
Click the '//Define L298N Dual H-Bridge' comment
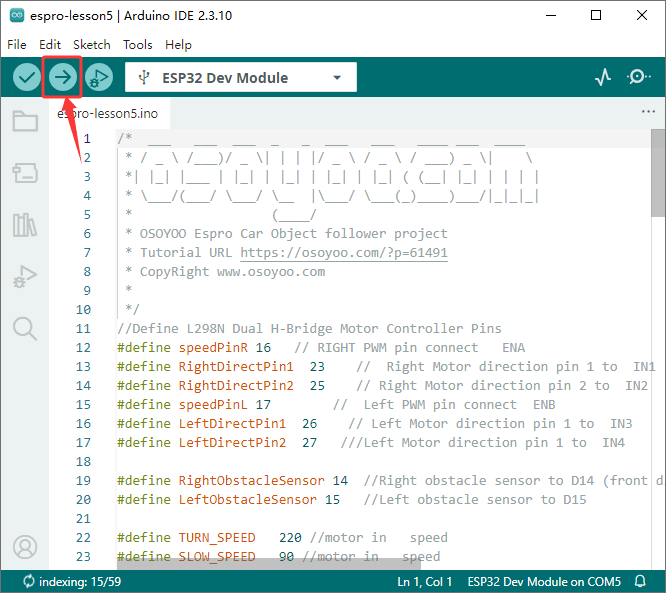(x=309, y=329)
